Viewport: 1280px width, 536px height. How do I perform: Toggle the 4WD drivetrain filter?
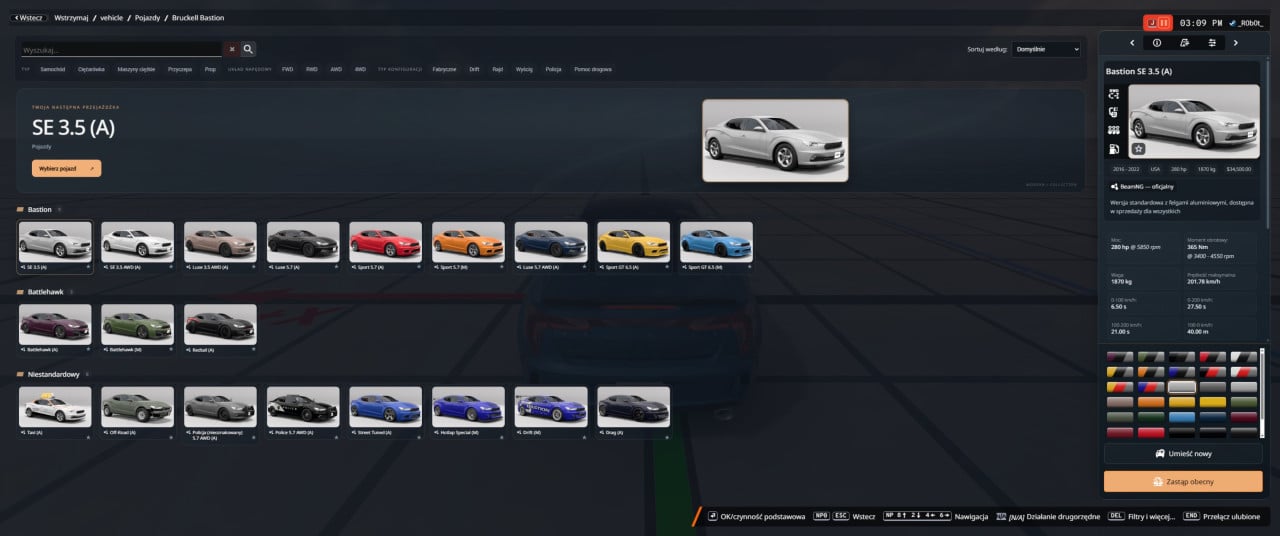[x=360, y=69]
